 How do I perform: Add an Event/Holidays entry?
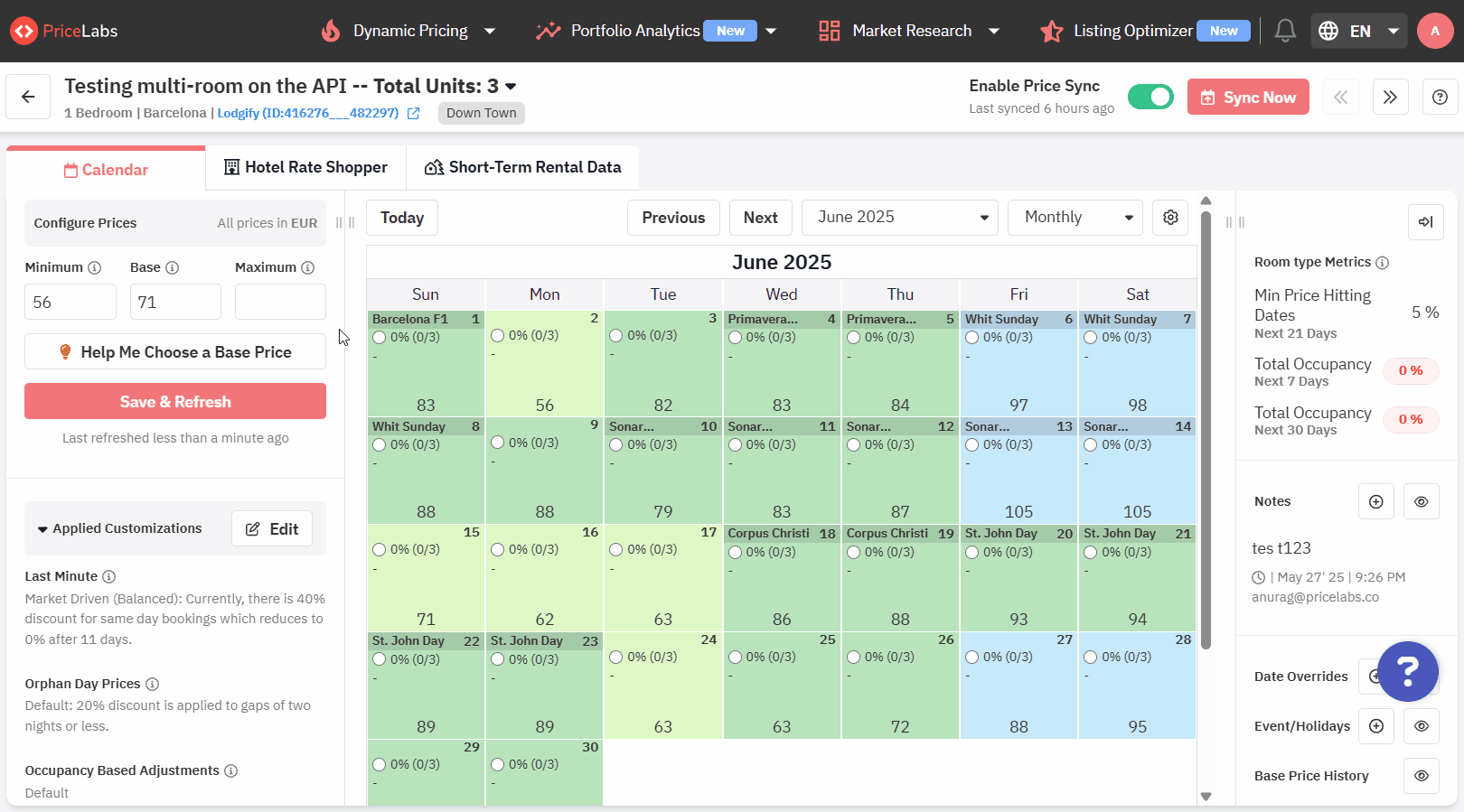[x=1375, y=726]
